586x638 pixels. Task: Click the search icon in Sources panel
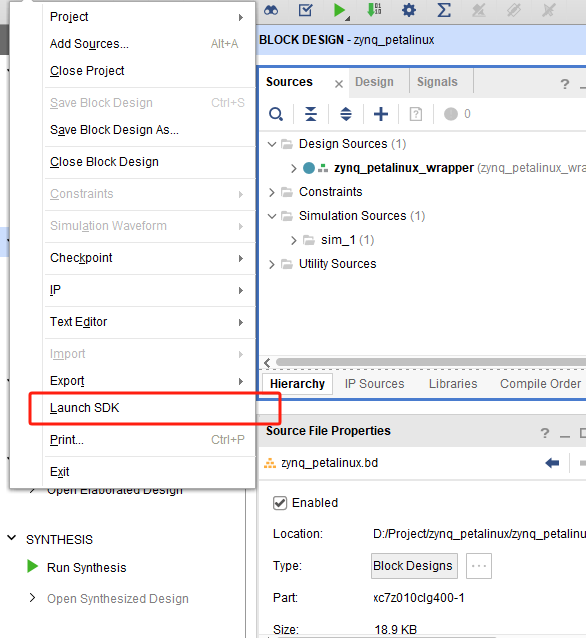point(276,114)
